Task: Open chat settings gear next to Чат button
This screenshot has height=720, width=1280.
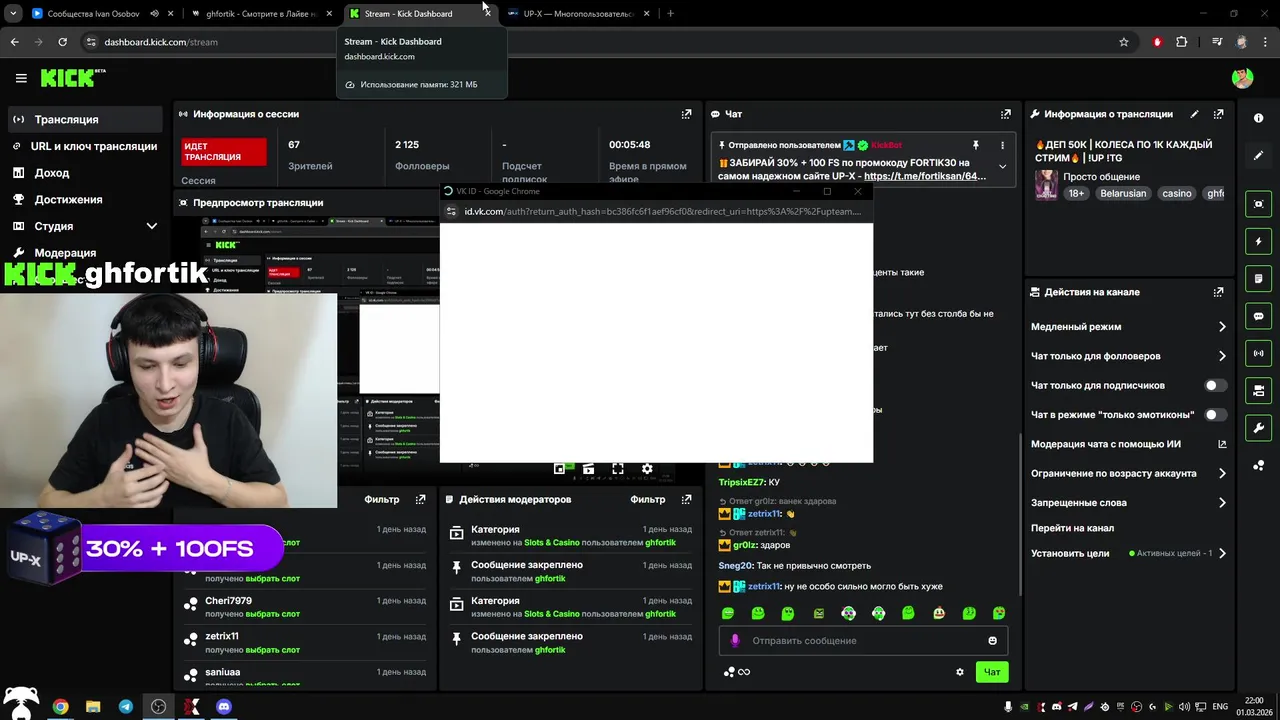Action: coord(960,672)
